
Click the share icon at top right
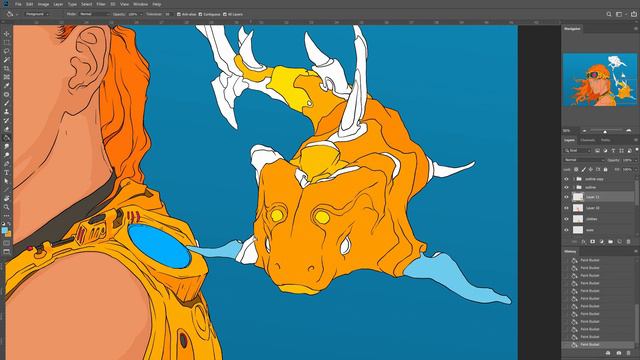point(633,14)
